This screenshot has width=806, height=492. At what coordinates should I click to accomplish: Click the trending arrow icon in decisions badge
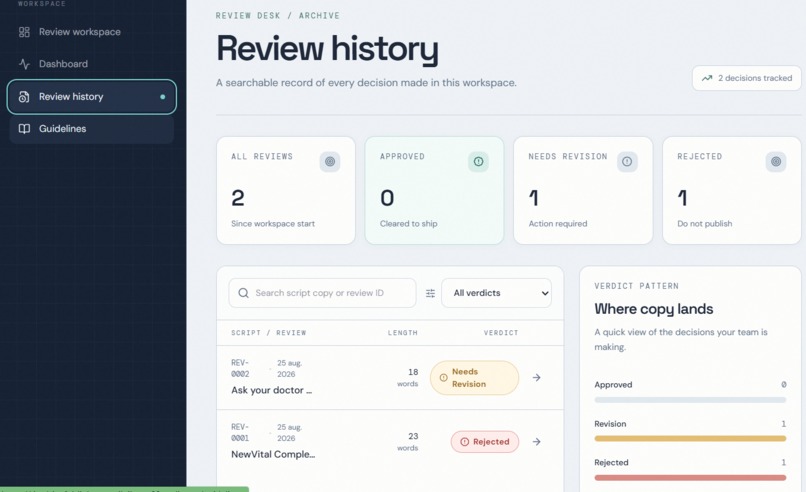tap(707, 78)
